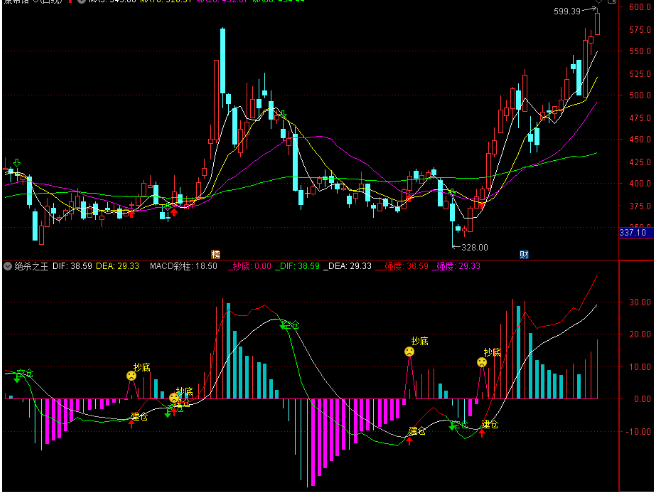Click the 600.0 price axis label
Image resolution: width=654 pixels, height=492 pixels.
[641, 7]
